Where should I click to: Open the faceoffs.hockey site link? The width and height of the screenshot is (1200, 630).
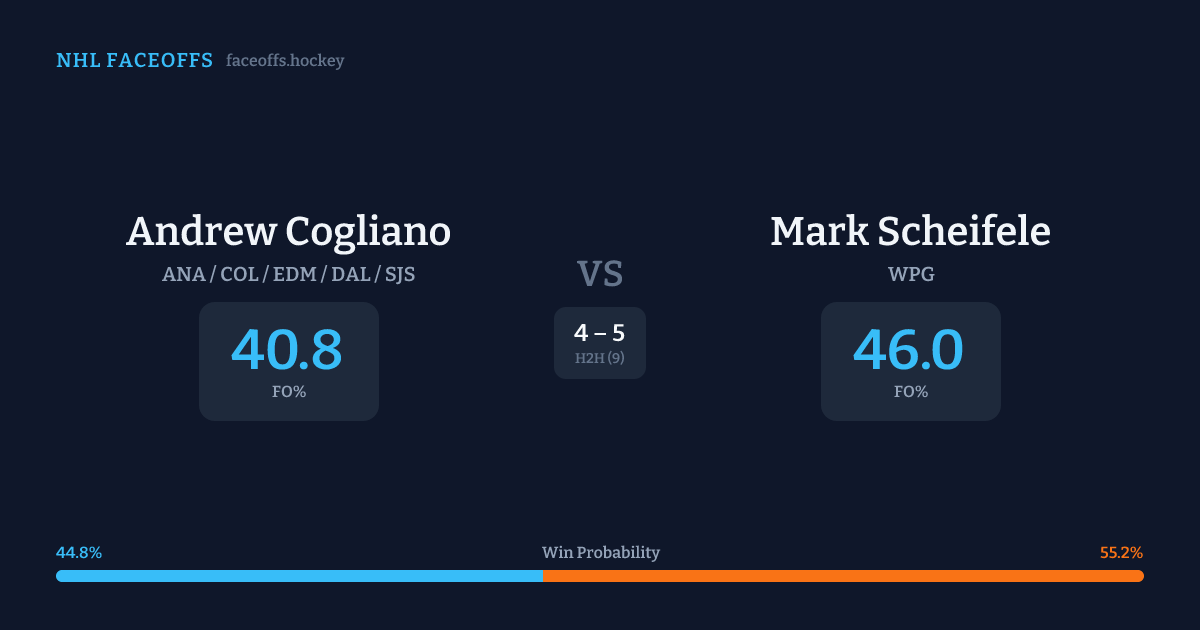coord(285,61)
